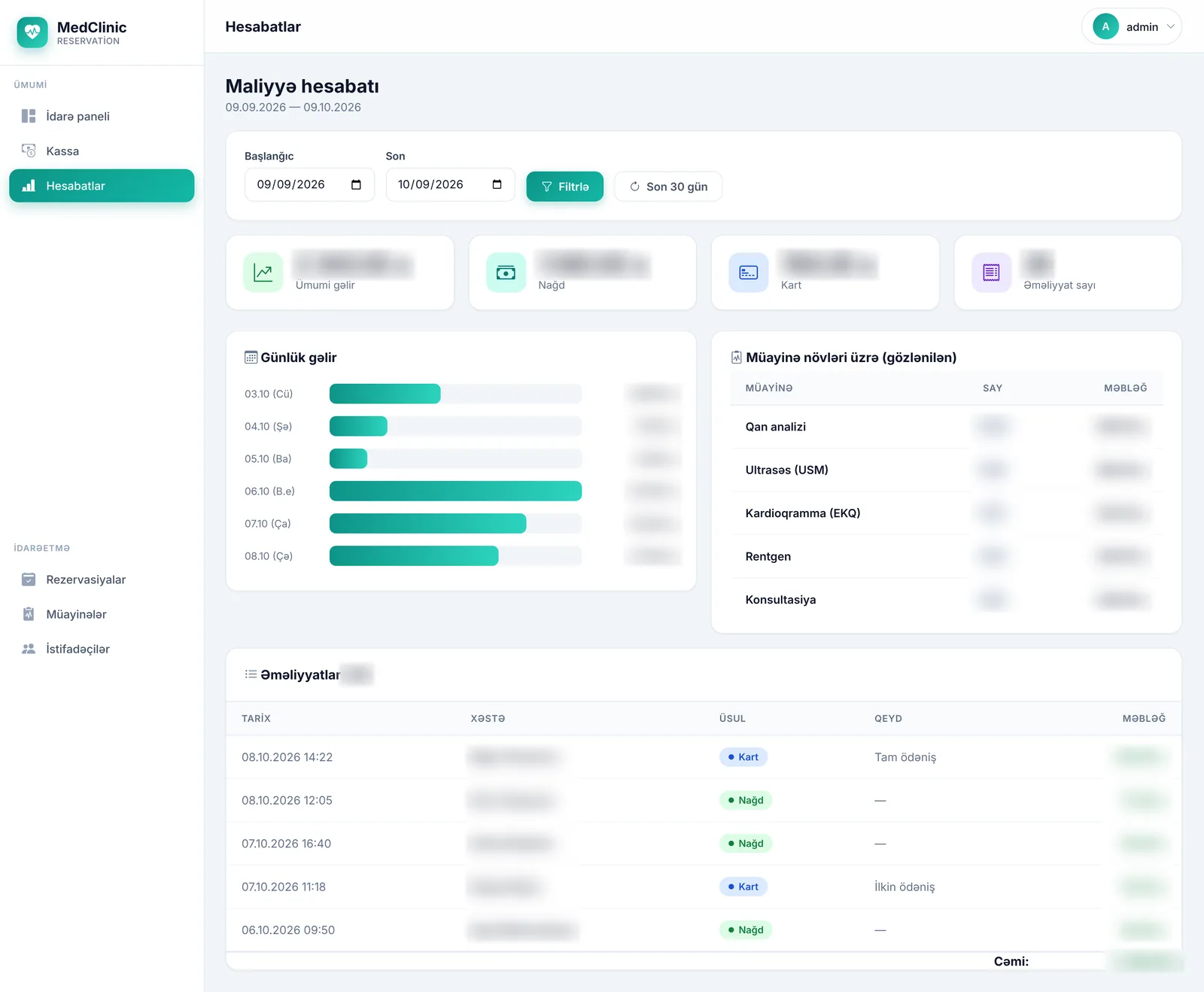Image resolution: width=1204 pixels, height=992 pixels.
Task: Click the Əməliyyatlar list heading icon
Action: (251, 674)
